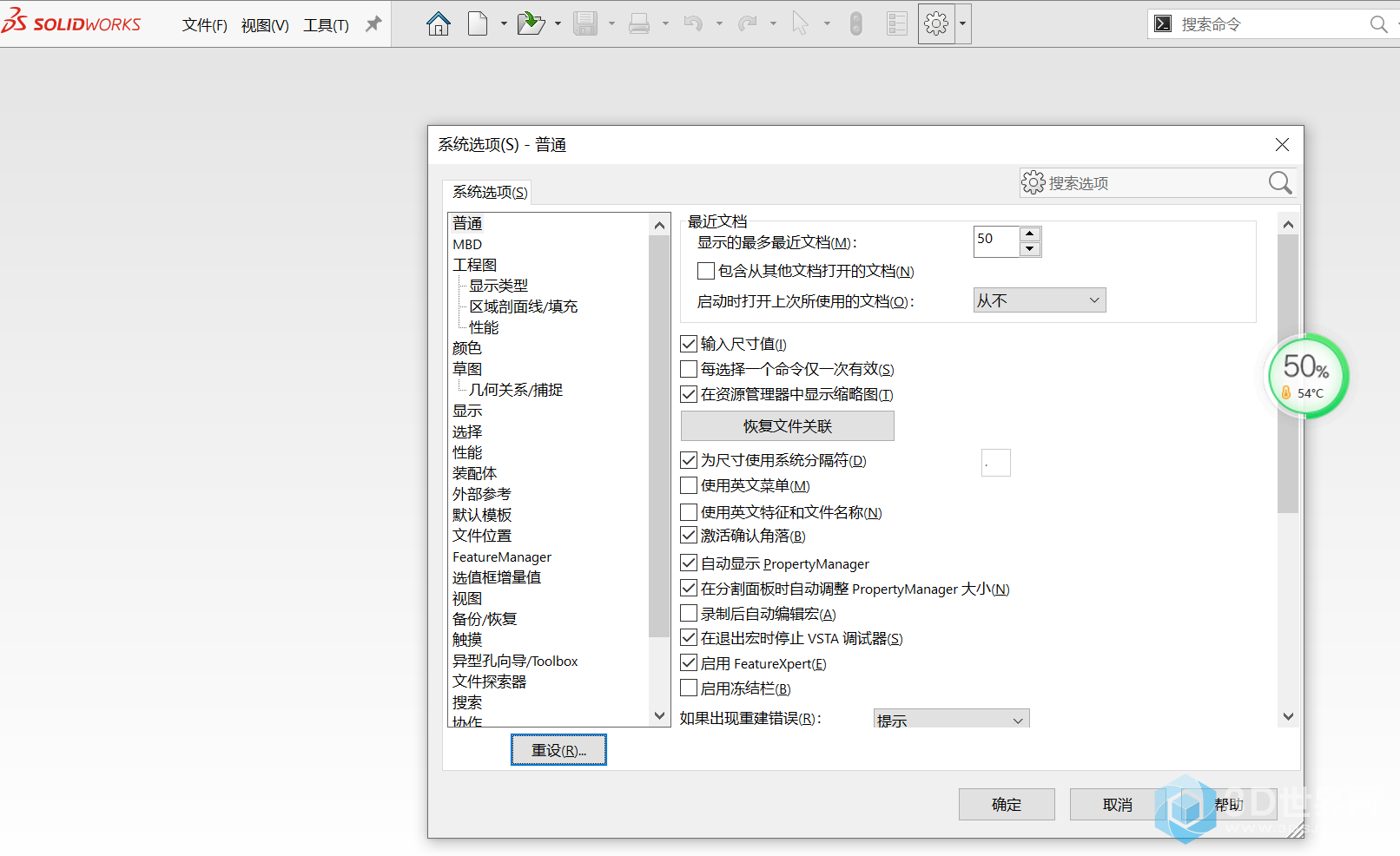Uncheck 在资源管理器中显示缩略图 checkbox

pos(689,394)
